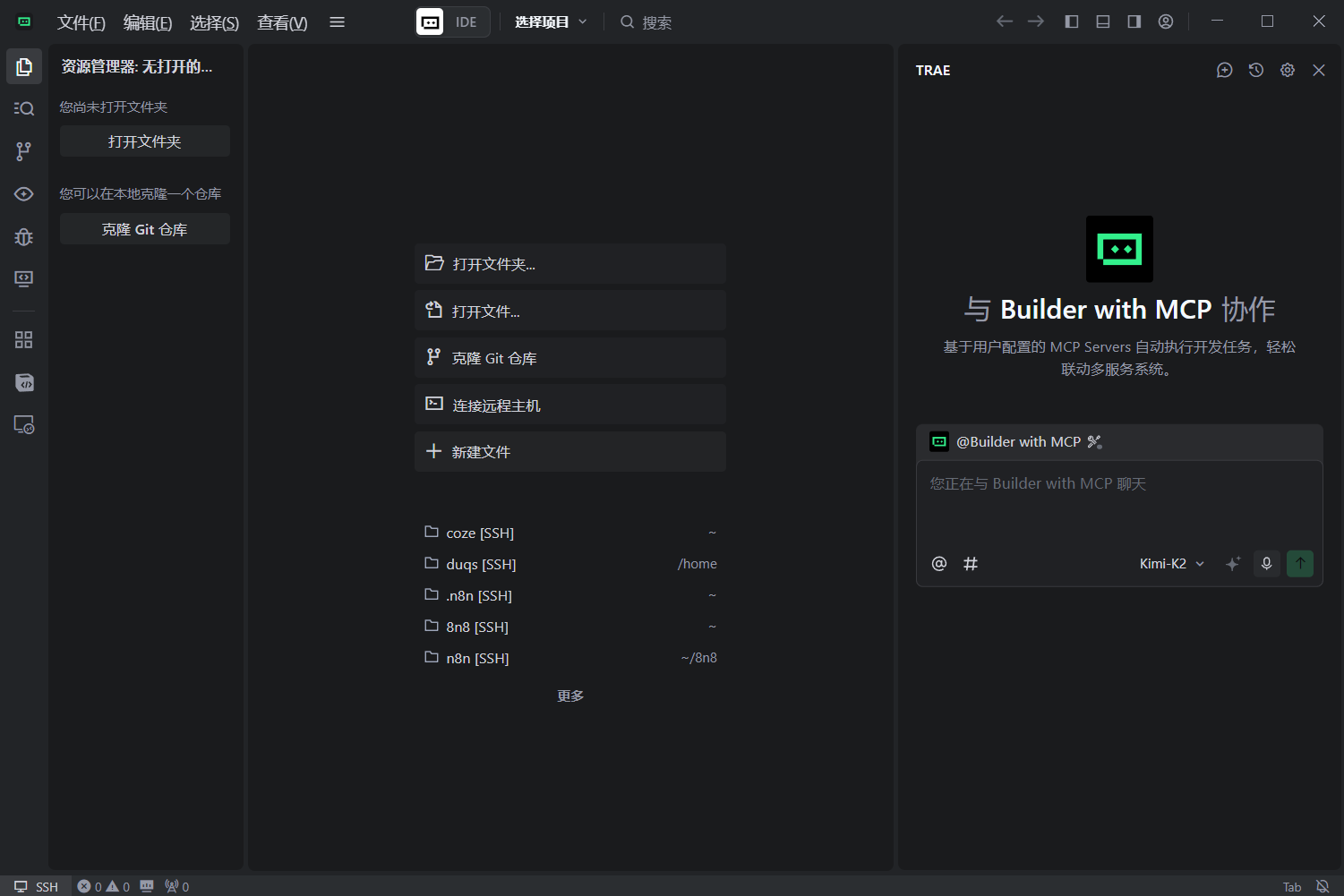Click the @ mention icon in chat
Image resolution: width=1344 pixels, height=896 pixels.
pos(939,563)
